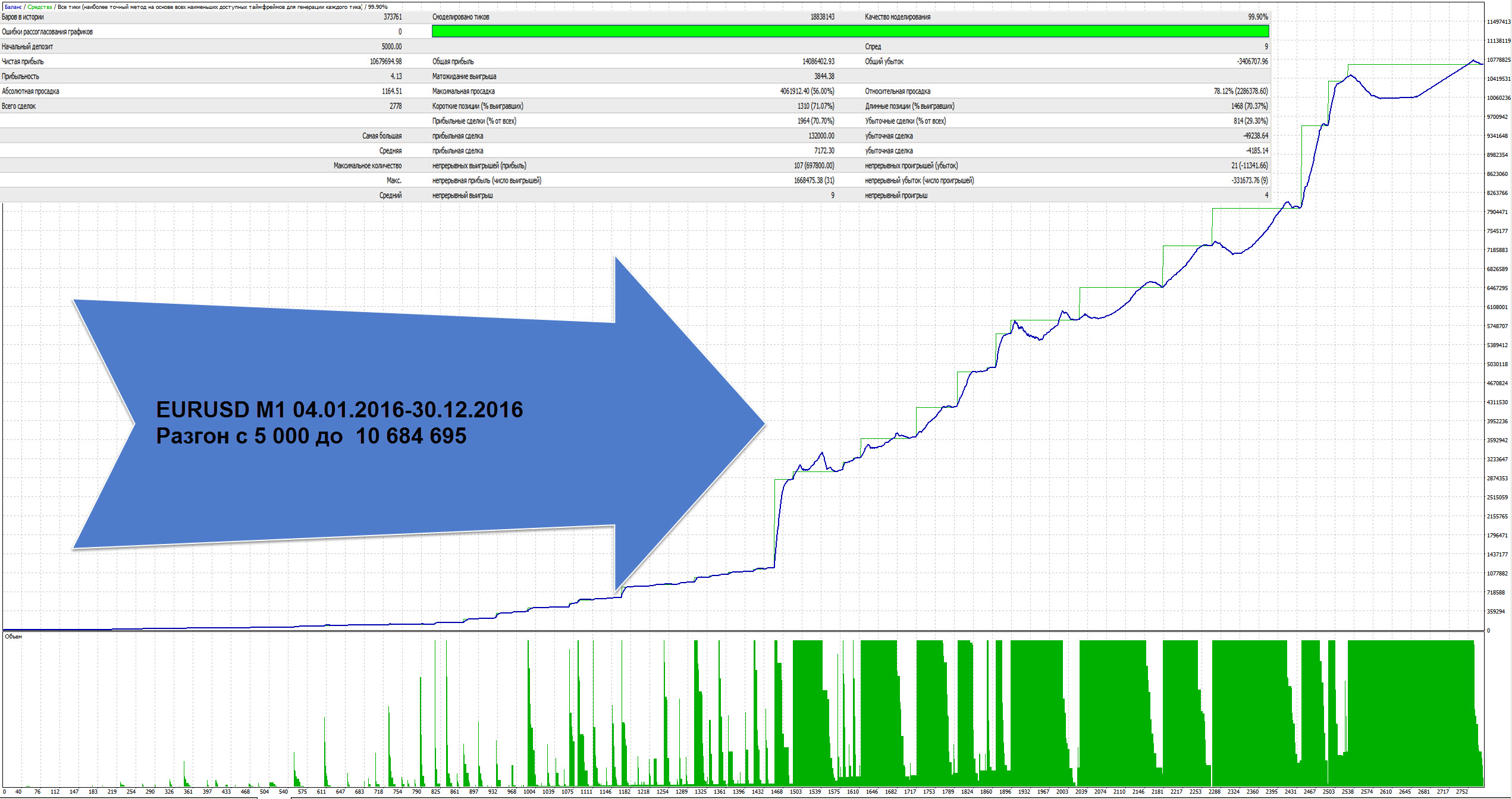Image resolution: width=1512 pixels, height=799 pixels.
Task: Select total trades value '2778'
Action: (396, 106)
